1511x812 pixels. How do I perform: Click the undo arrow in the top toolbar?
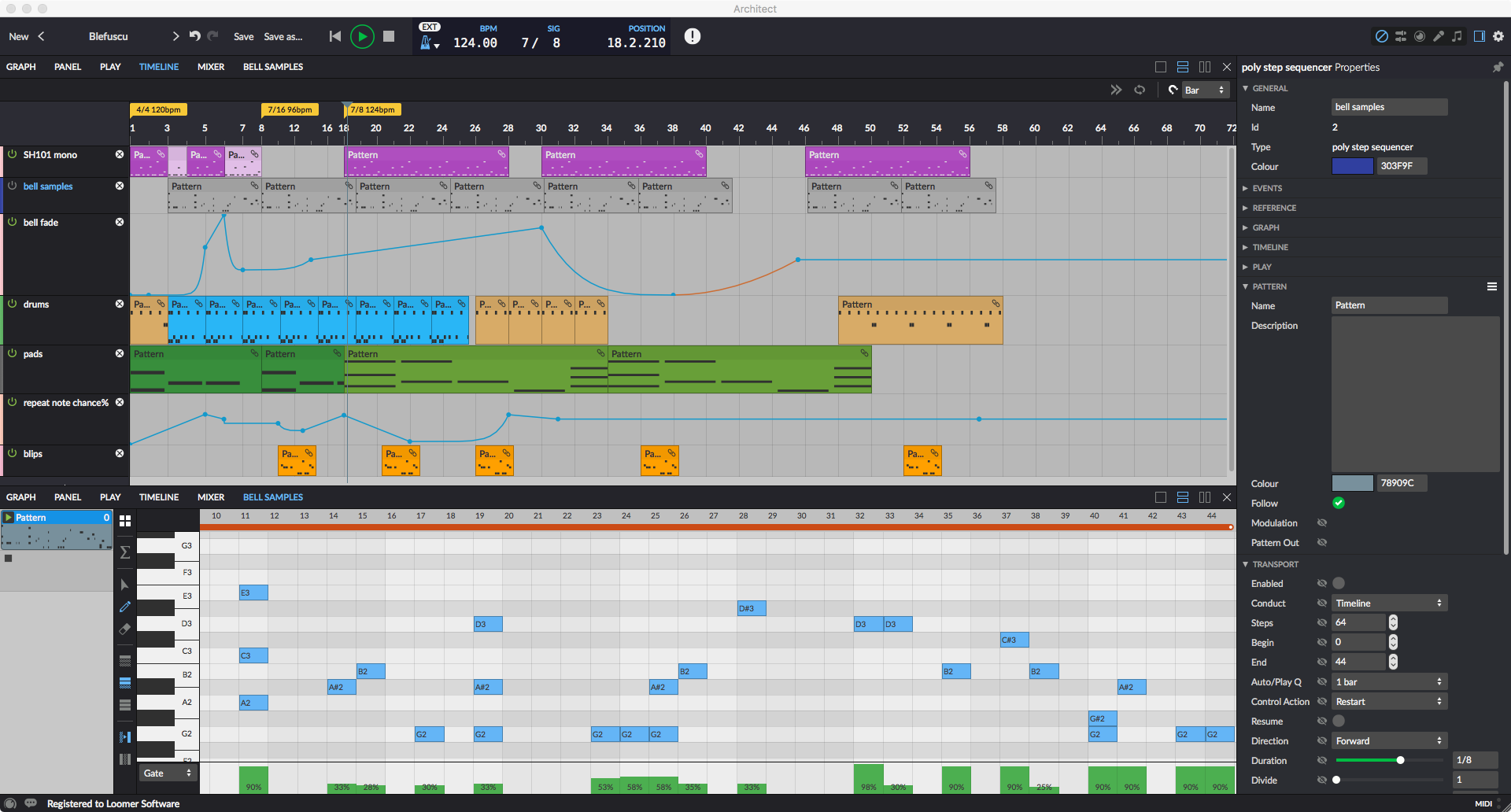(194, 36)
